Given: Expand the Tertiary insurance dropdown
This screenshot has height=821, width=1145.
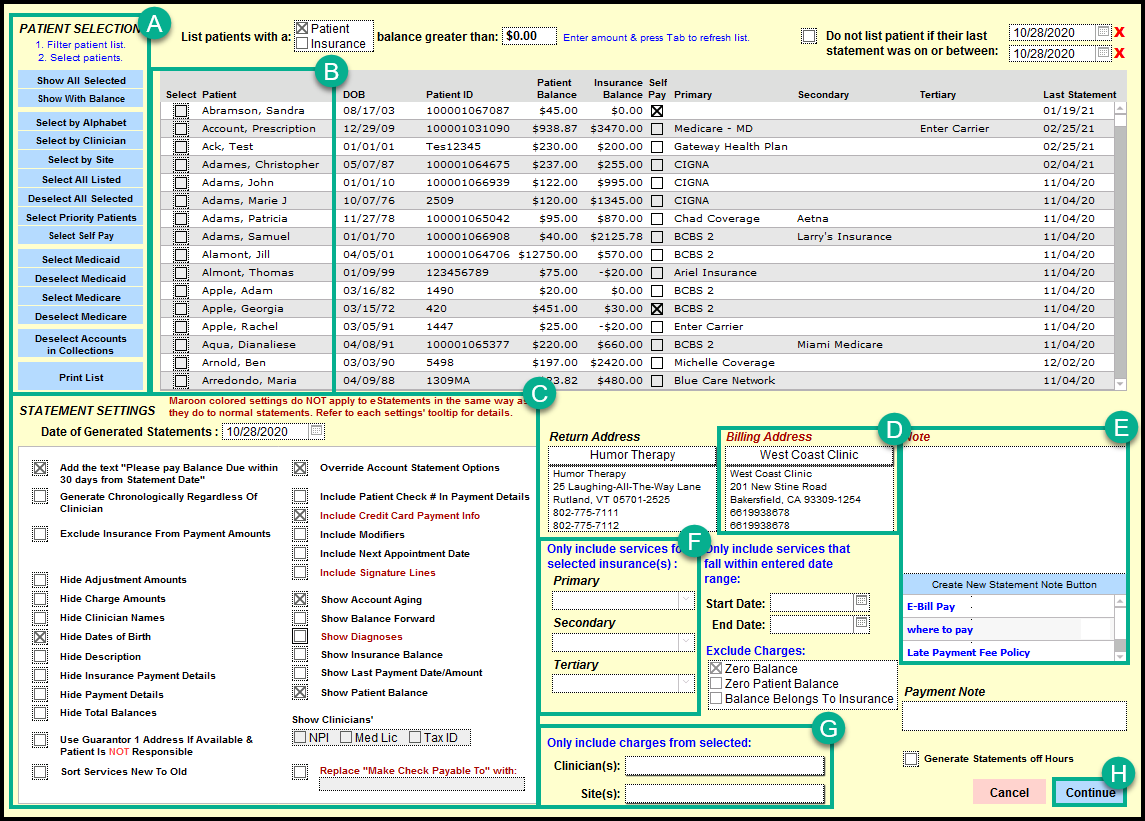Looking at the screenshot, I should click(685, 684).
